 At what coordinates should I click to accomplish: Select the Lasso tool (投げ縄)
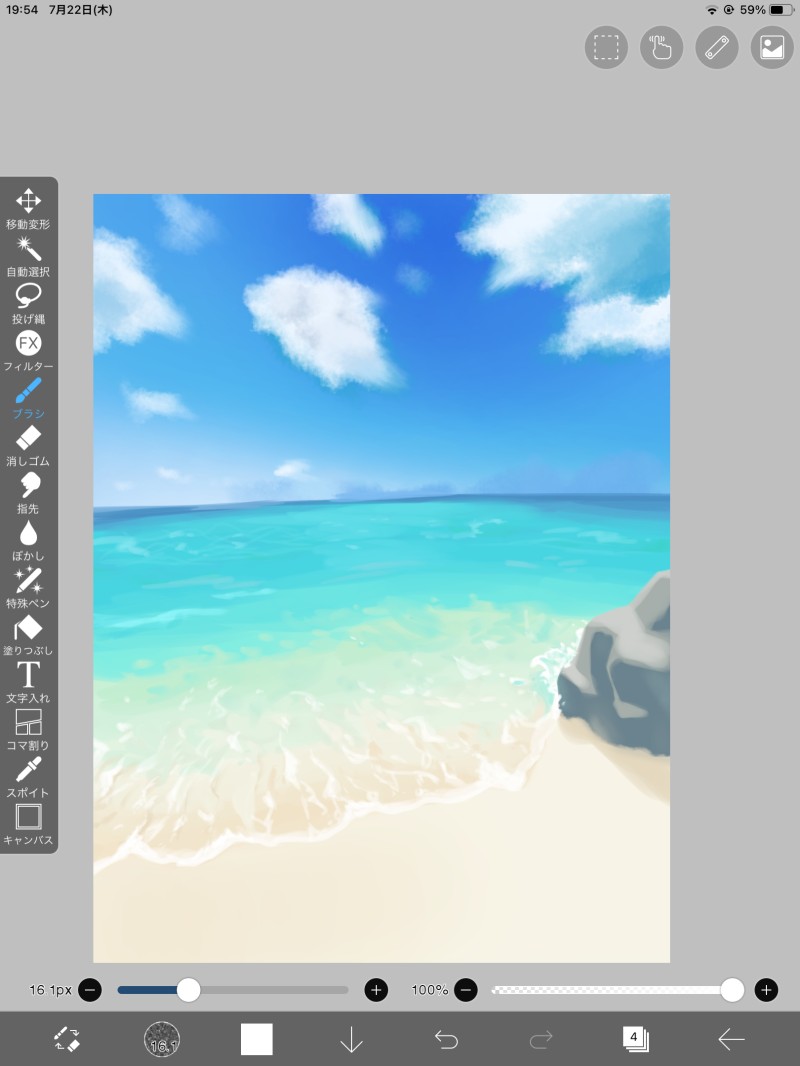point(28,304)
